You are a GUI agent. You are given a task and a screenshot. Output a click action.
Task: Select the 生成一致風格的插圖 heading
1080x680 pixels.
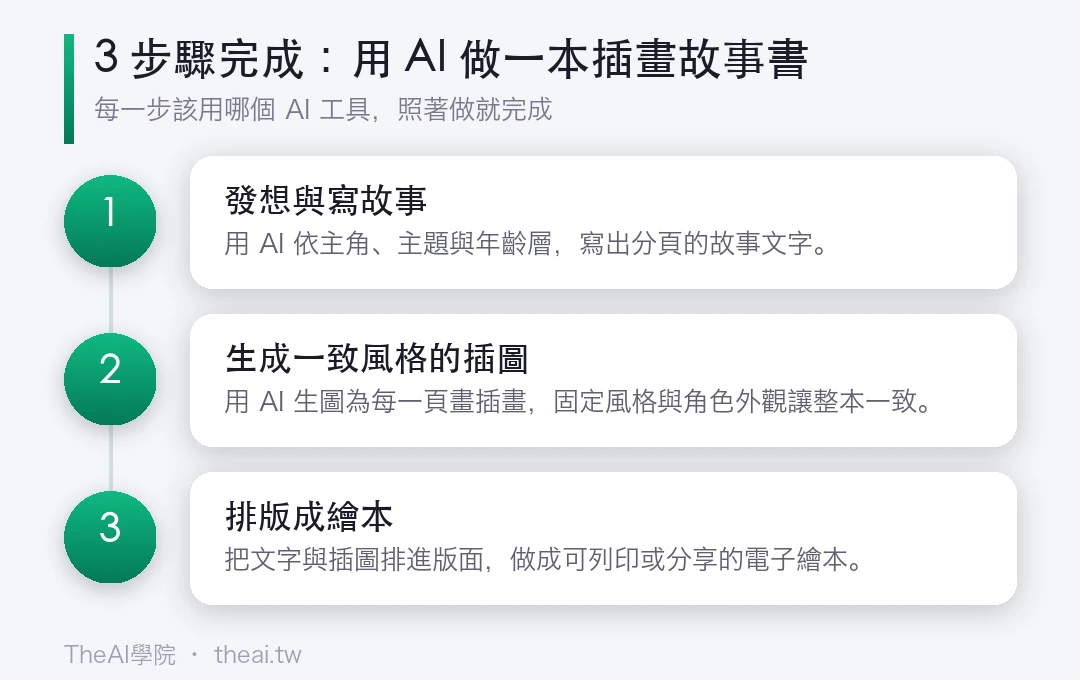(377, 358)
